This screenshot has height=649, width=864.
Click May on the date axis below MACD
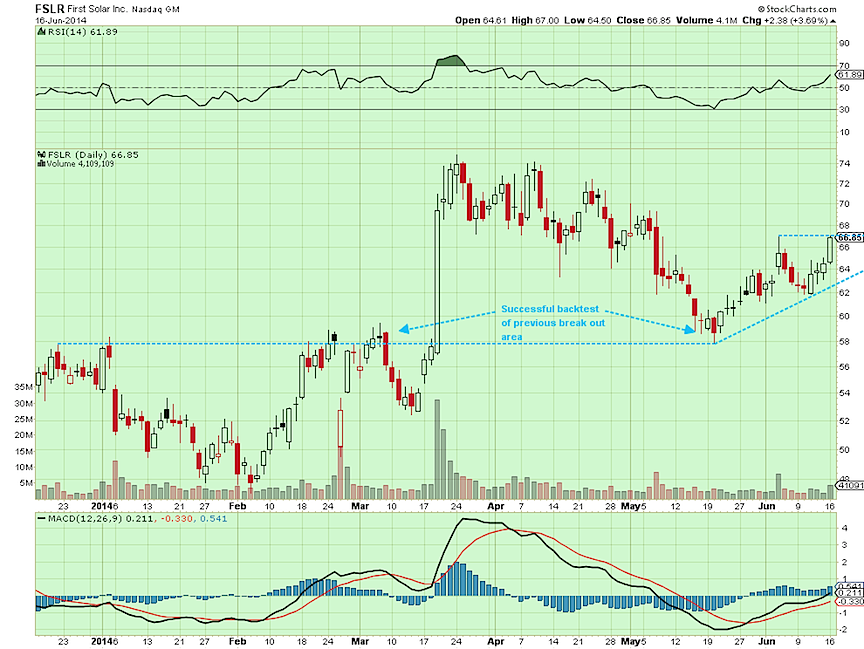[x=630, y=641]
